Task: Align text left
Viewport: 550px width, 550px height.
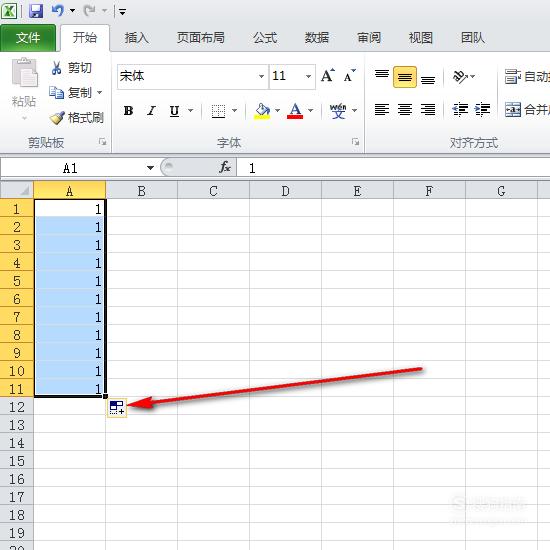Action: coord(382,110)
